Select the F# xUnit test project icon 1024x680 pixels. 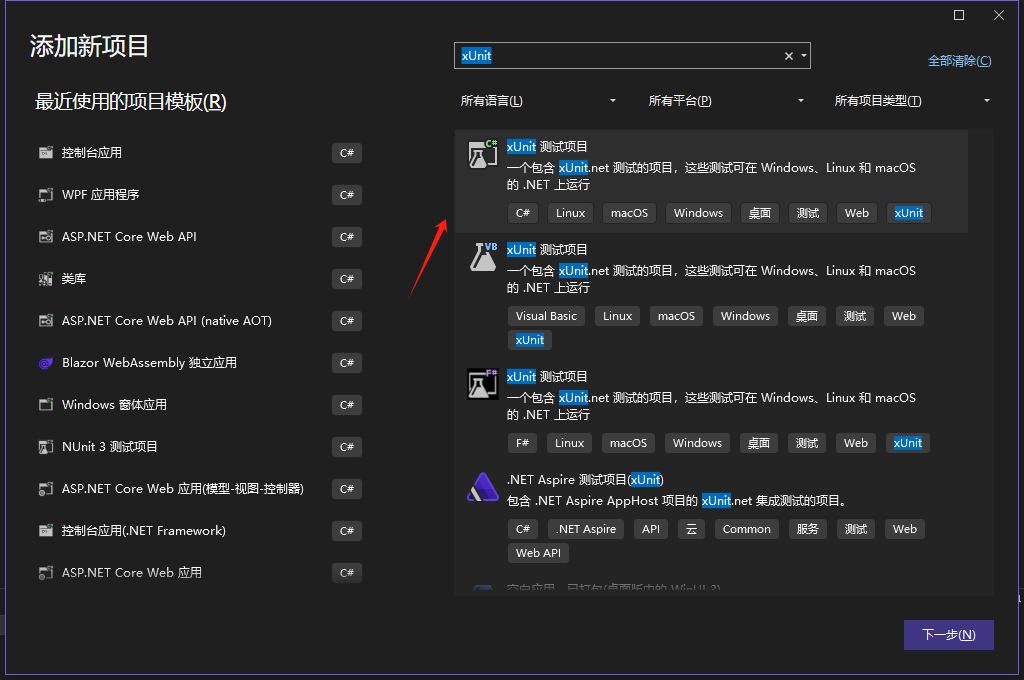(x=483, y=384)
